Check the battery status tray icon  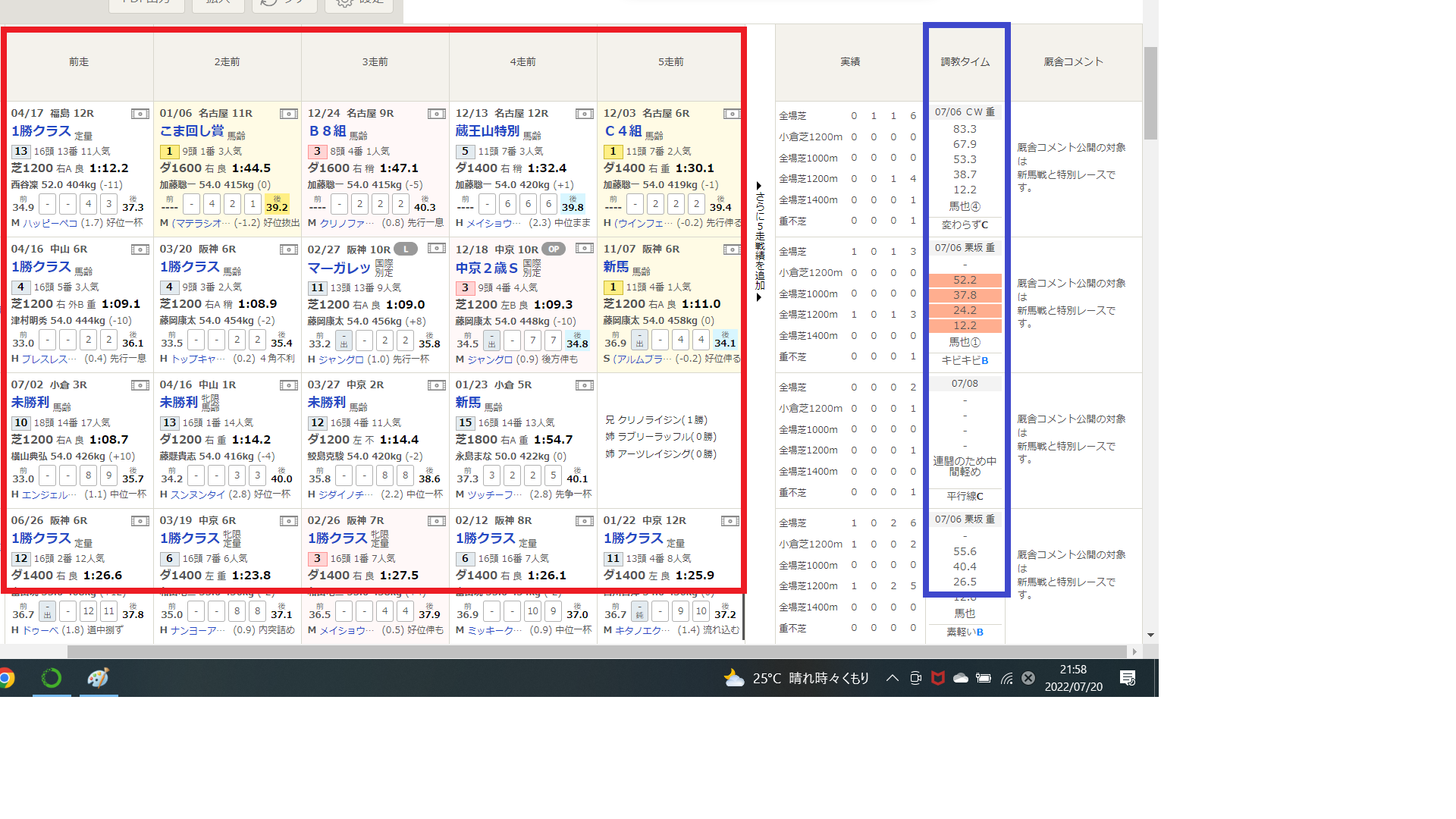(x=984, y=678)
